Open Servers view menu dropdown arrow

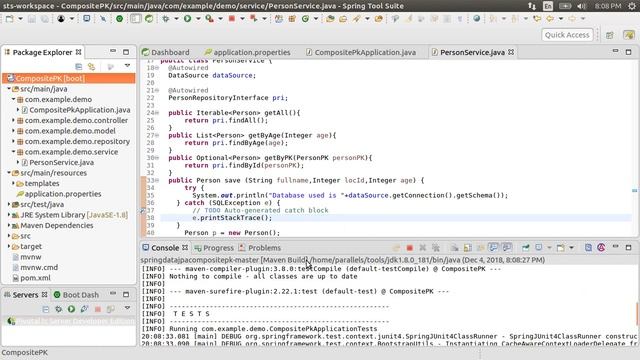pyautogui.click(x=127, y=308)
